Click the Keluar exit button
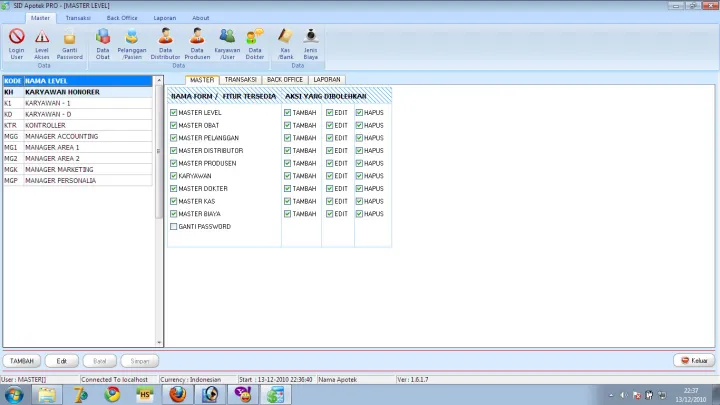The width and height of the screenshot is (720, 405). pos(694,360)
